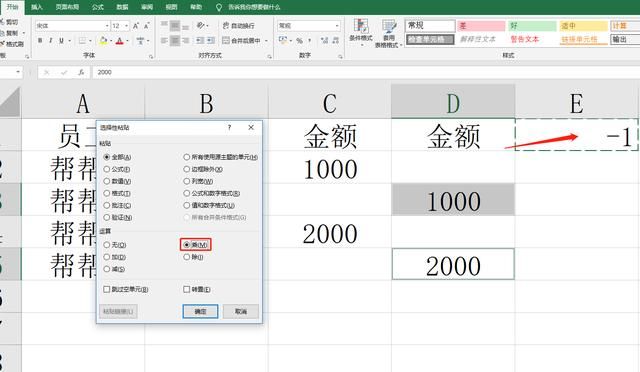Viewport: 640px width, 372px height.
Task: Select the All (全部) paste radio button
Action: (x=107, y=157)
